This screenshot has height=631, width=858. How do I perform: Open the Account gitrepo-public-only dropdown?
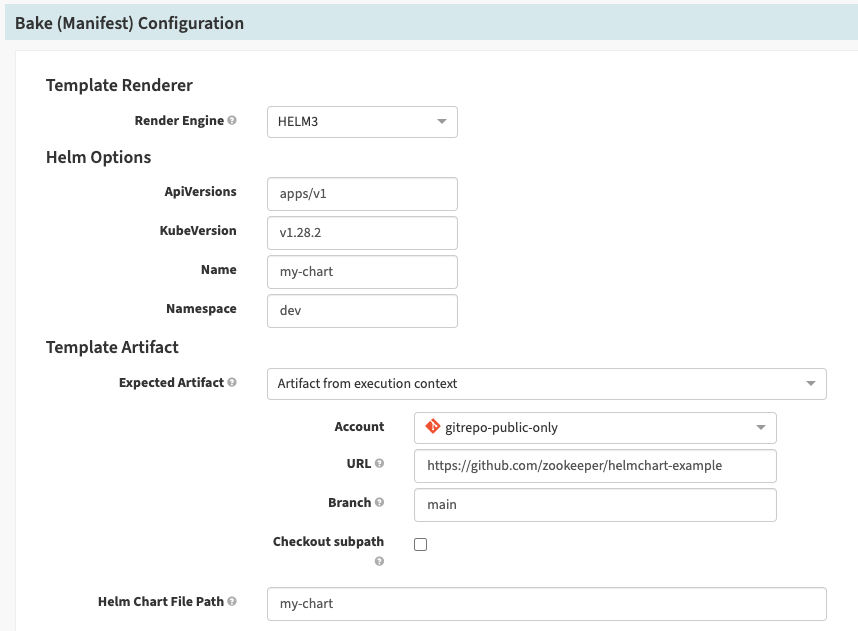594,428
